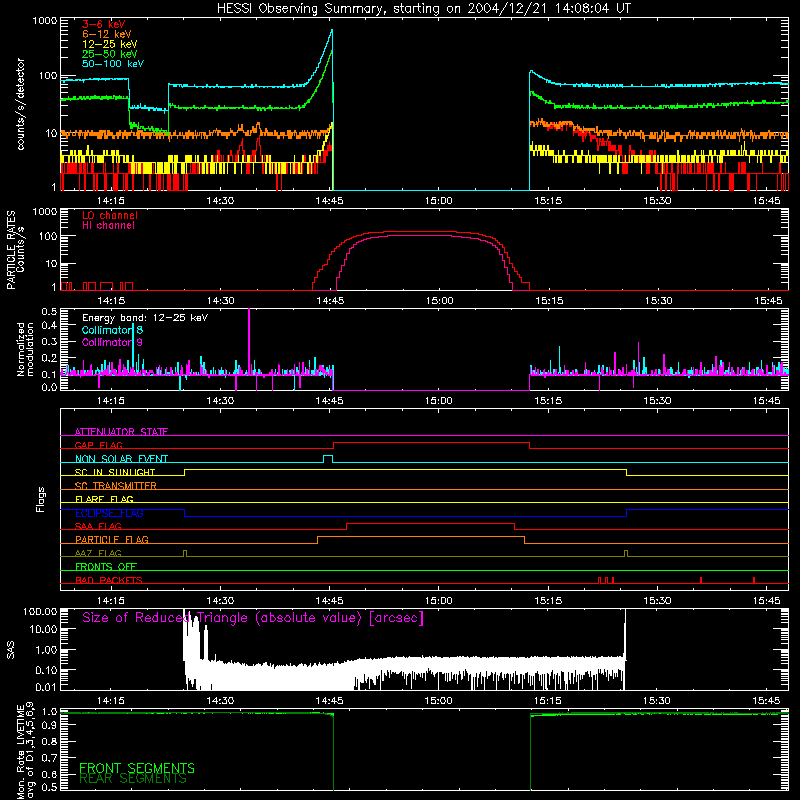The image size is (800, 800).
Task: Click the cyan 50-100 keV peak before 14:45
Action: (x=331, y=32)
